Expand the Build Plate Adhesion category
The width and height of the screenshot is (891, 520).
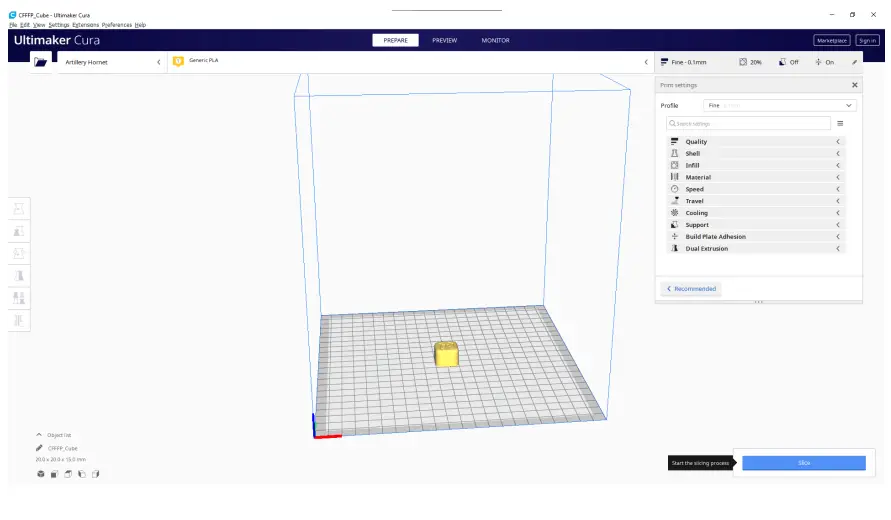pyautogui.click(x=756, y=236)
